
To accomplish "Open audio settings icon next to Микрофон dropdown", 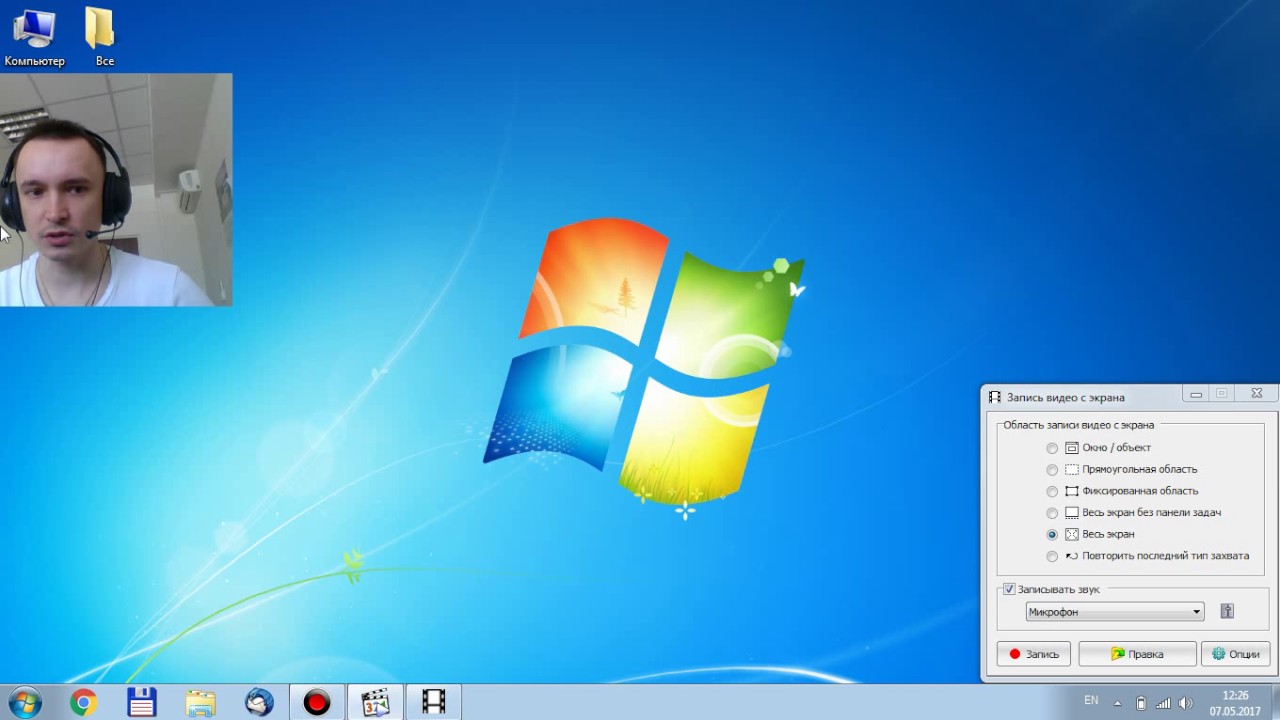I will 1227,612.
